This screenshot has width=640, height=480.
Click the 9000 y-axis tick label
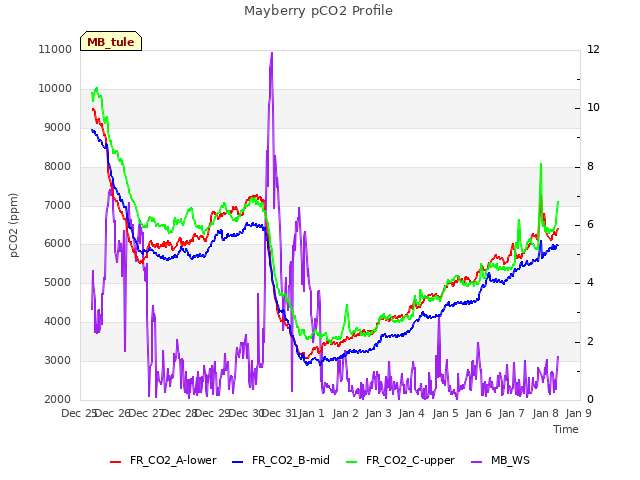pyautogui.click(x=57, y=127)
